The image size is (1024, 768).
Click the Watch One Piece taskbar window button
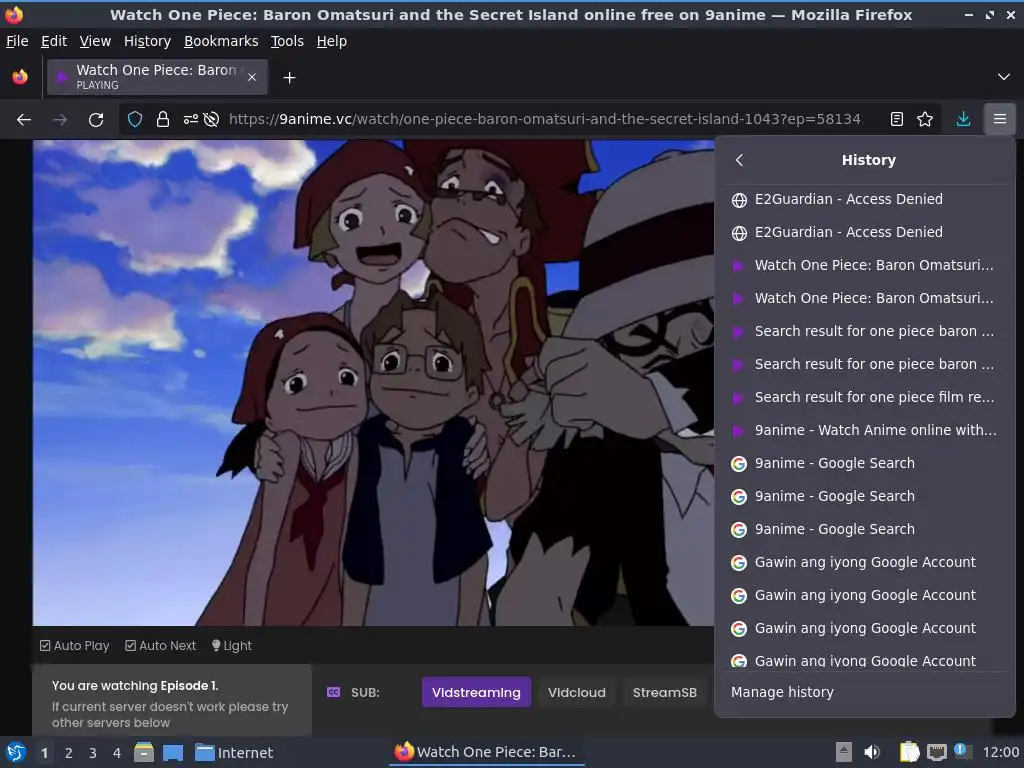pos(487,752)
